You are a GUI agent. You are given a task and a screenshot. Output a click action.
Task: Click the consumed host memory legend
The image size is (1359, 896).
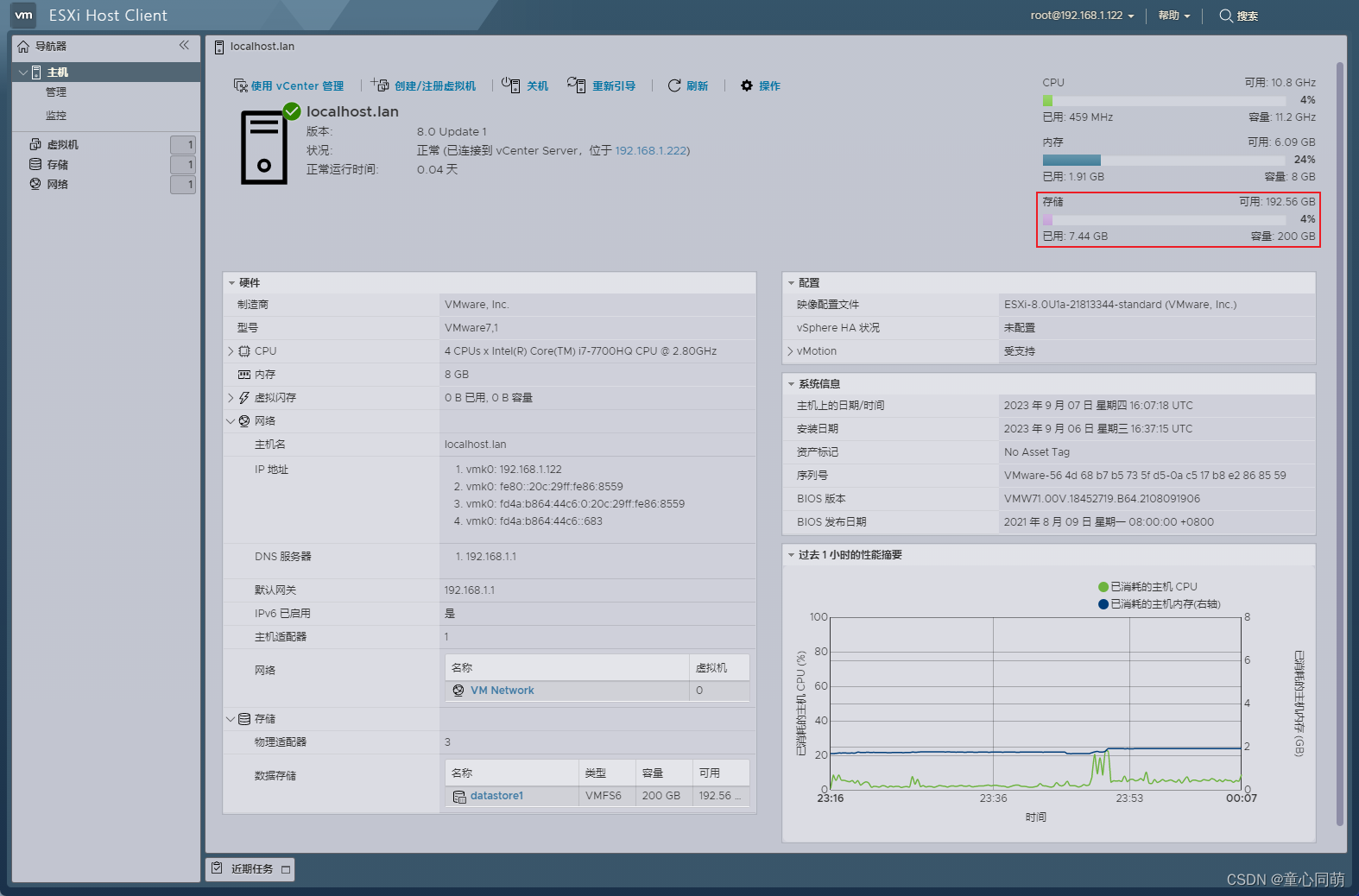[x=1159, y=604]
